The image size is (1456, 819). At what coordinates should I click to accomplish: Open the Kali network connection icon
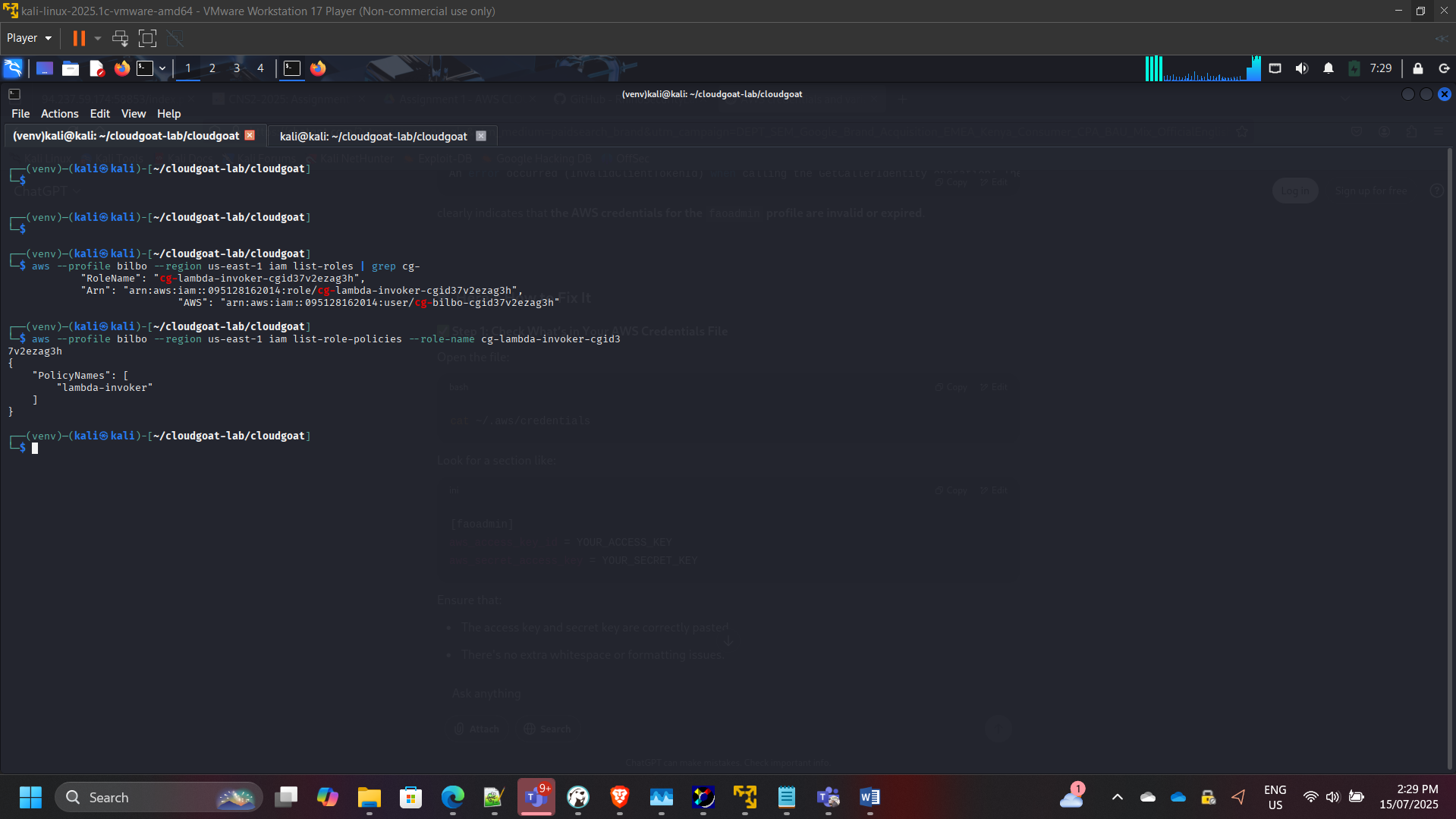[x=1275, y=68]
